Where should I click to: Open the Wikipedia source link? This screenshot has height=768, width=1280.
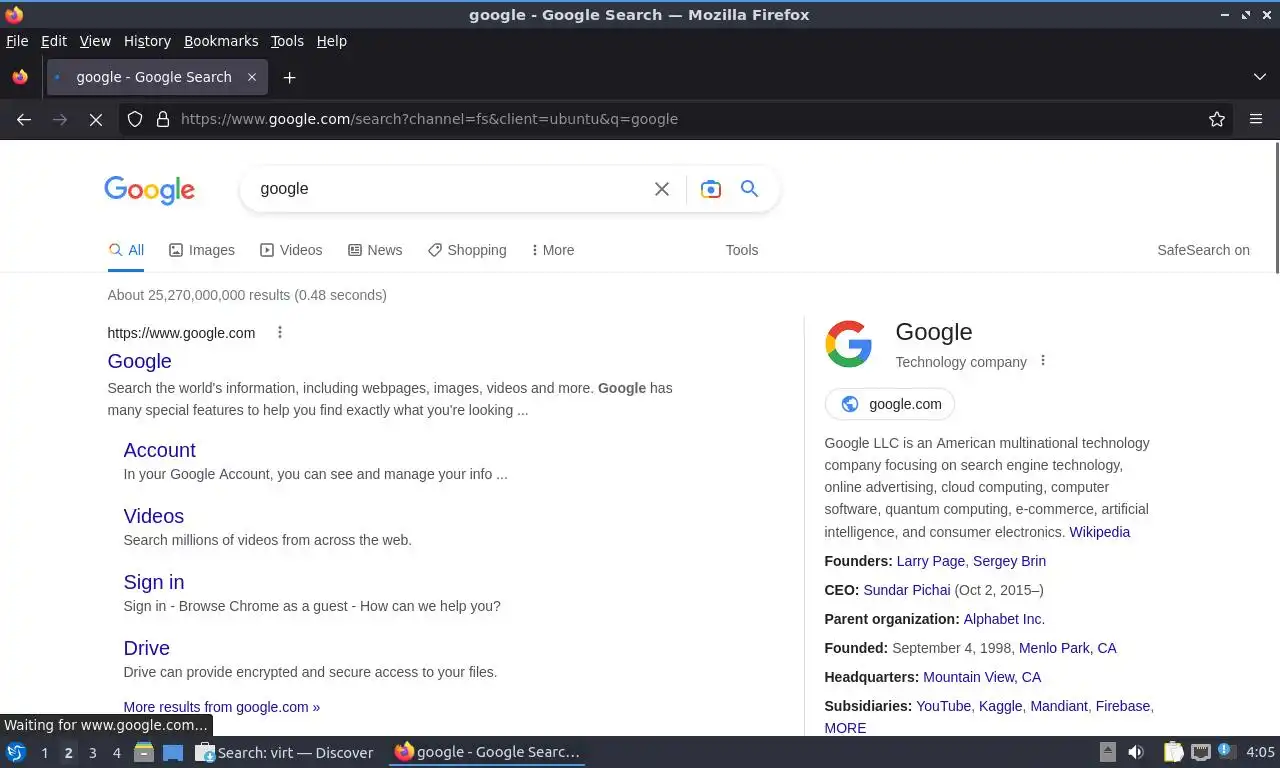[x=1099, y=532]
